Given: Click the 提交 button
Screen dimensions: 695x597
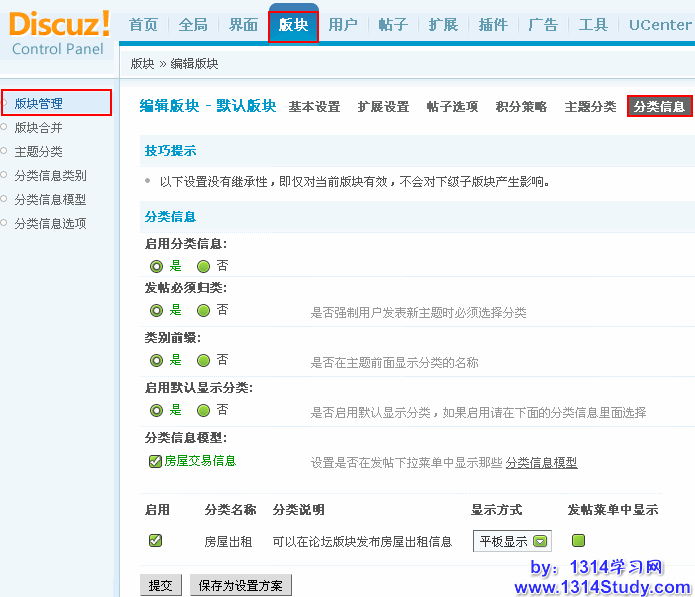Looking at the screenshot, I should pyautogui.click(x=160, y=586).
